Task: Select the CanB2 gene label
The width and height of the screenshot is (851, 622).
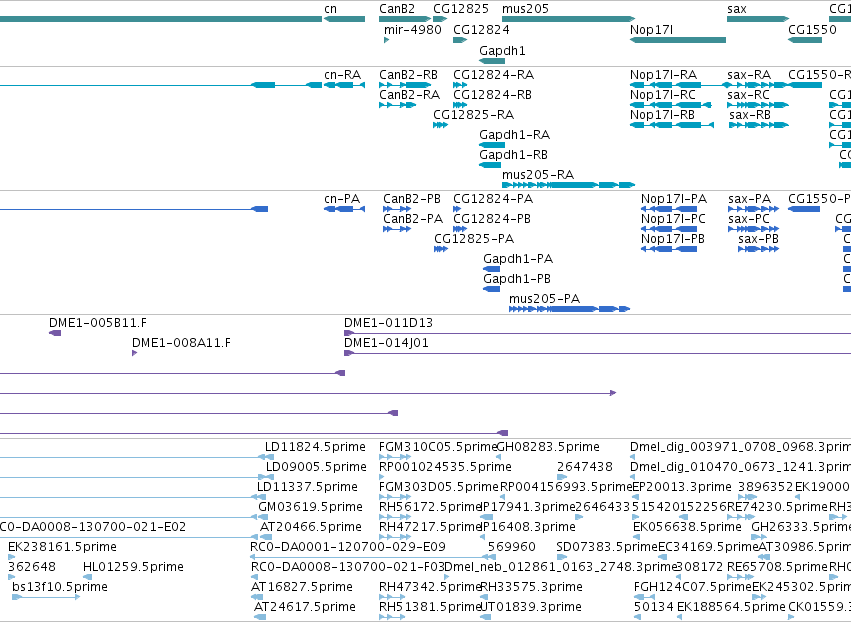Action: tap(397, 9)
